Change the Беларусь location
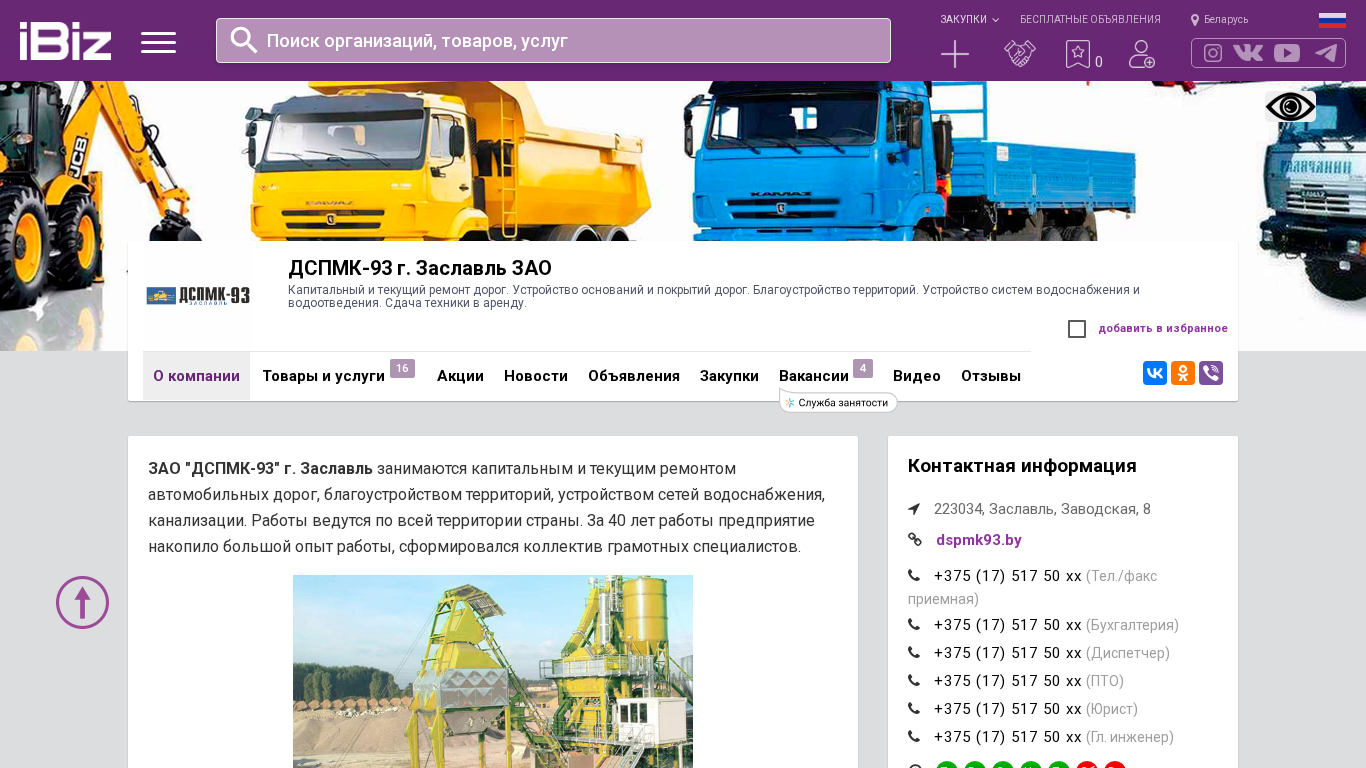 (x=1219, y=19)
